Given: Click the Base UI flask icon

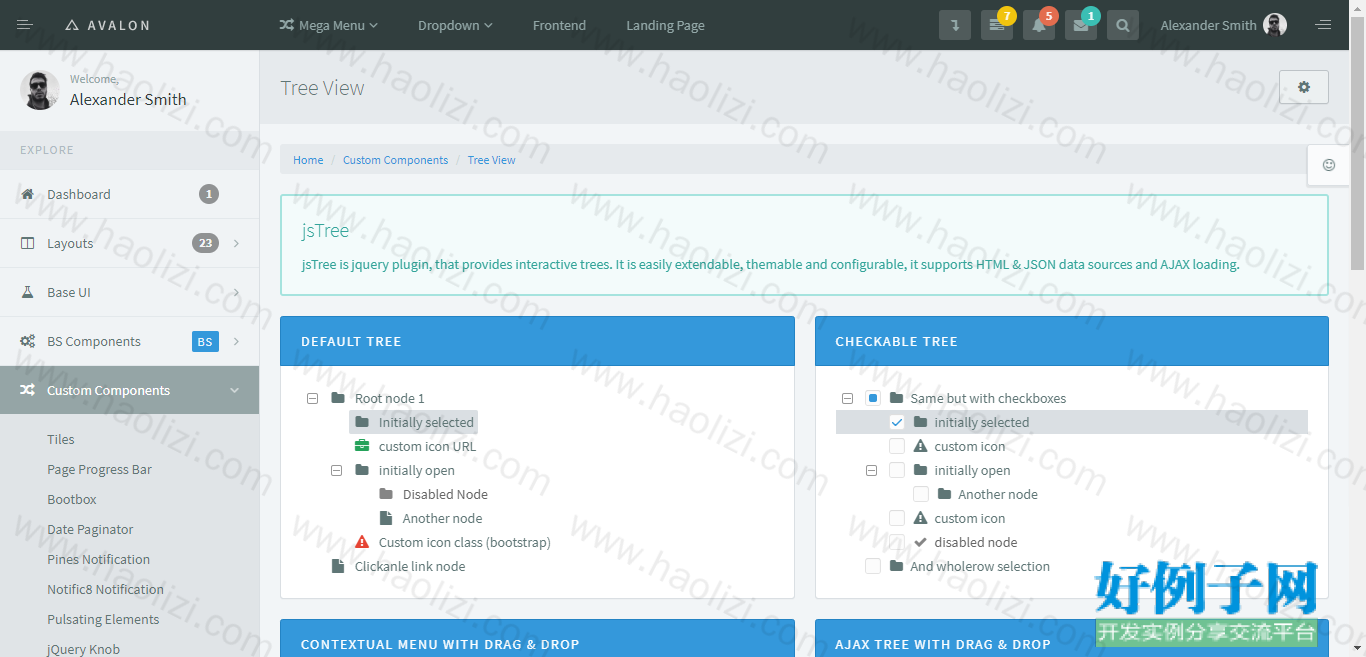Looking at the screenshot, I should [28, 292].
